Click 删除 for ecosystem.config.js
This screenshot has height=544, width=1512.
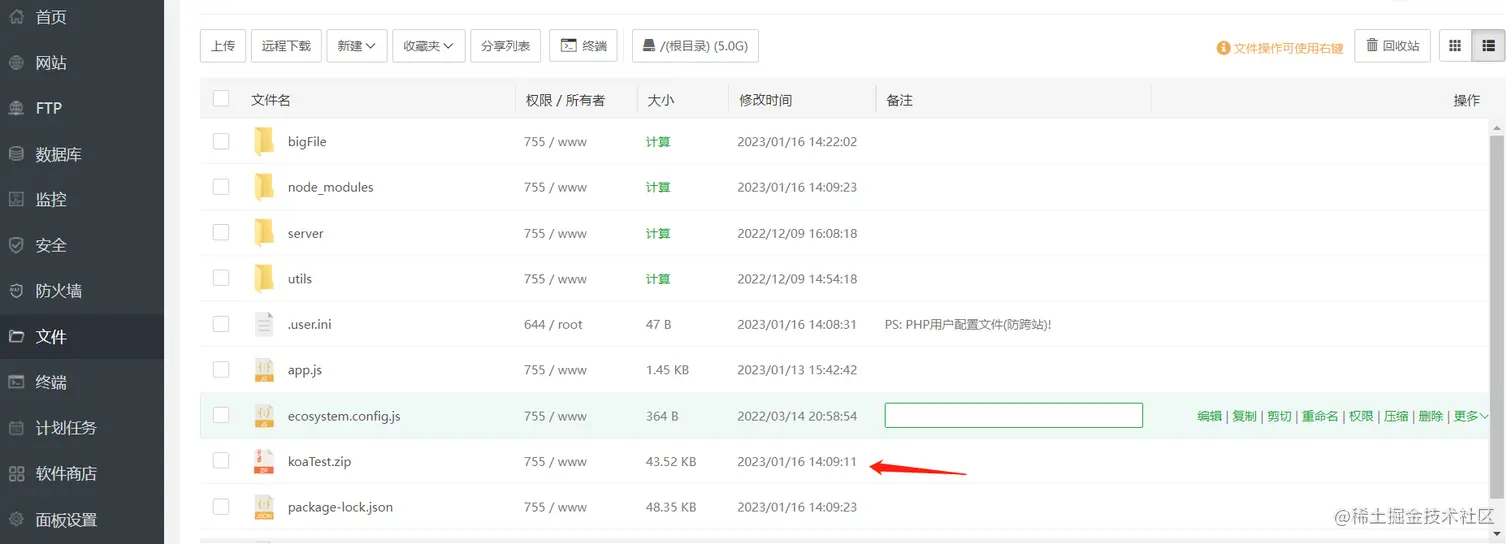click(x=1431, y=416)
